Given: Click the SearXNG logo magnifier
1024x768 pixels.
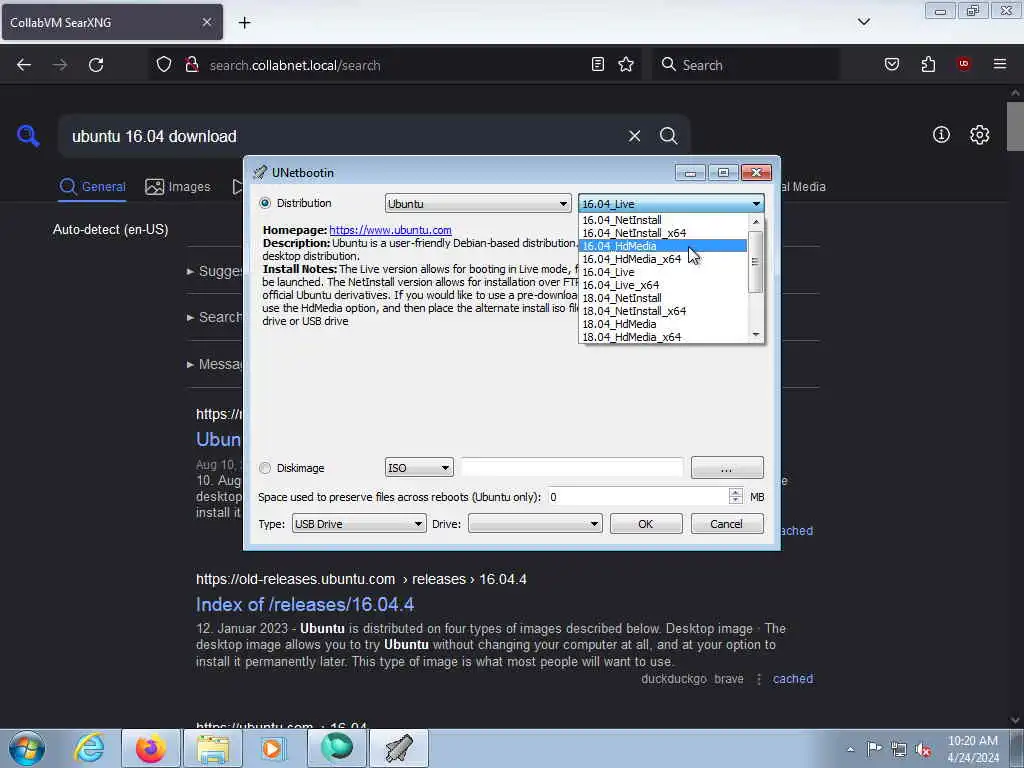Looking at the screenshot, I should coord(28,136).
